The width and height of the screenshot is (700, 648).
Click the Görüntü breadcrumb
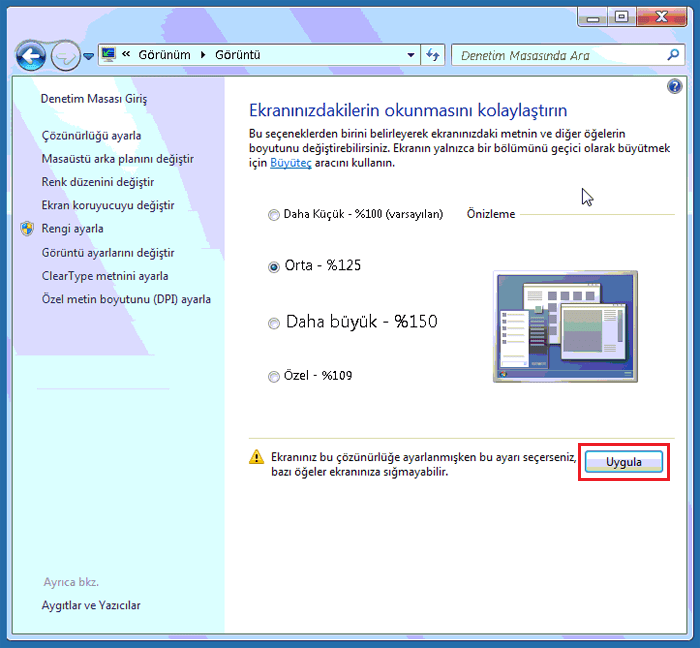pyautogui.click(x=238, y=55)
